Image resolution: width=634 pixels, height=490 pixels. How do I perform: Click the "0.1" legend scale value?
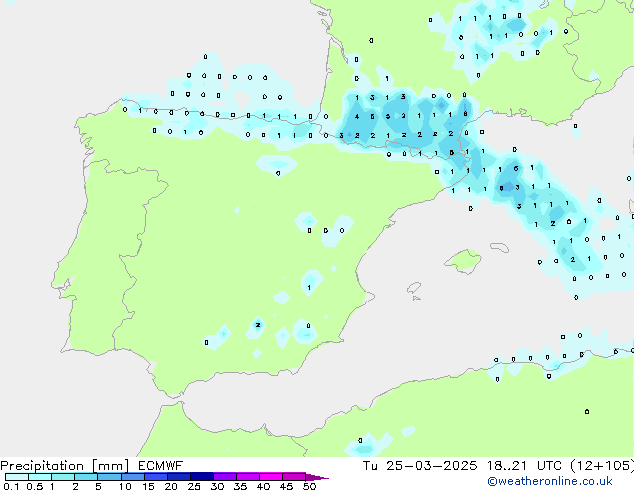[11, 486]
